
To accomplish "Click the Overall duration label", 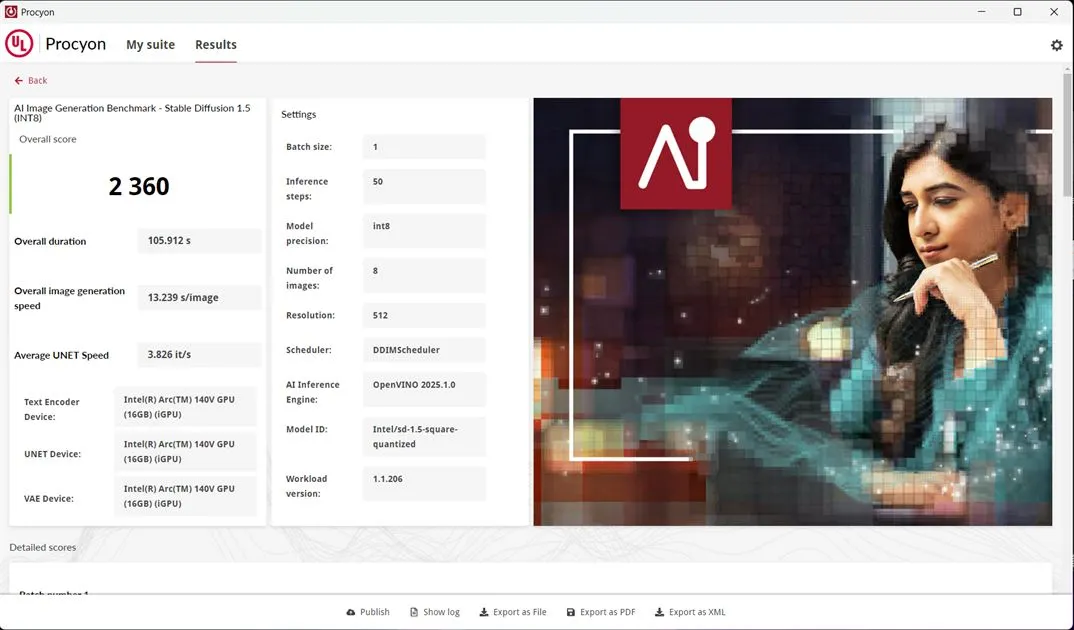I will pos(50,242).
